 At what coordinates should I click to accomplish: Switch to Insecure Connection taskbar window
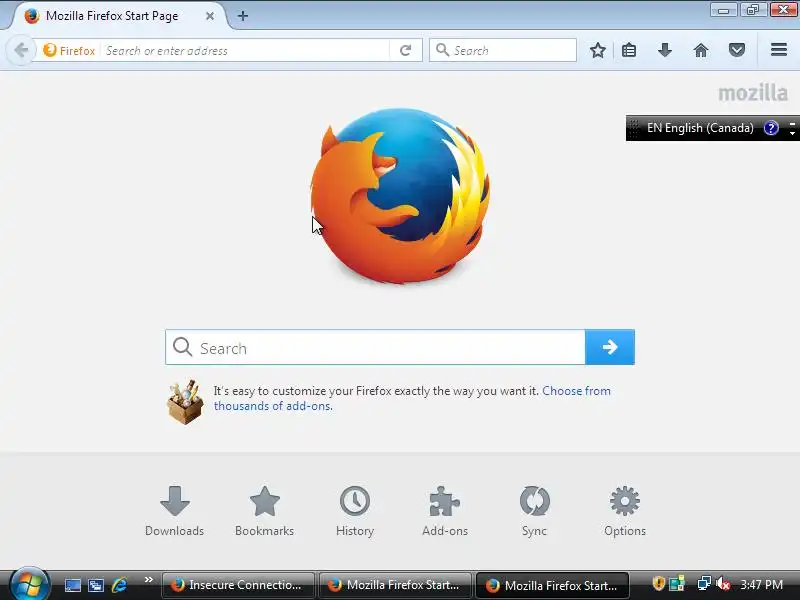[x=238, y=585]
